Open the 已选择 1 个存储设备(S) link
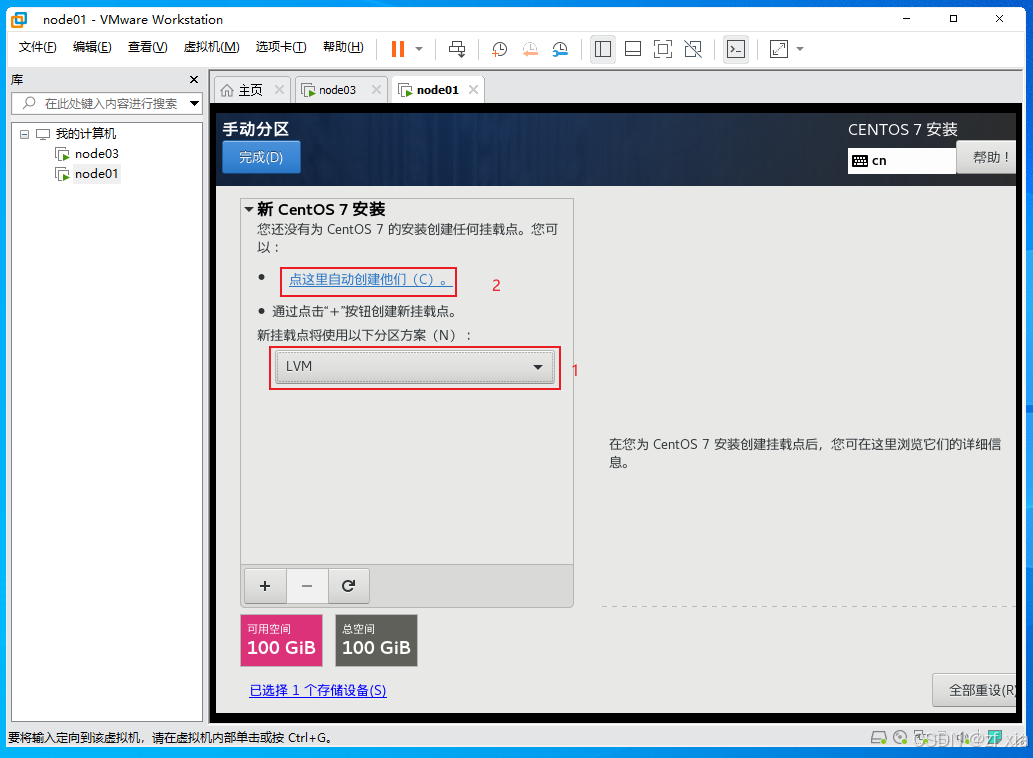The image size is (1033, 758). coord(318,690)
